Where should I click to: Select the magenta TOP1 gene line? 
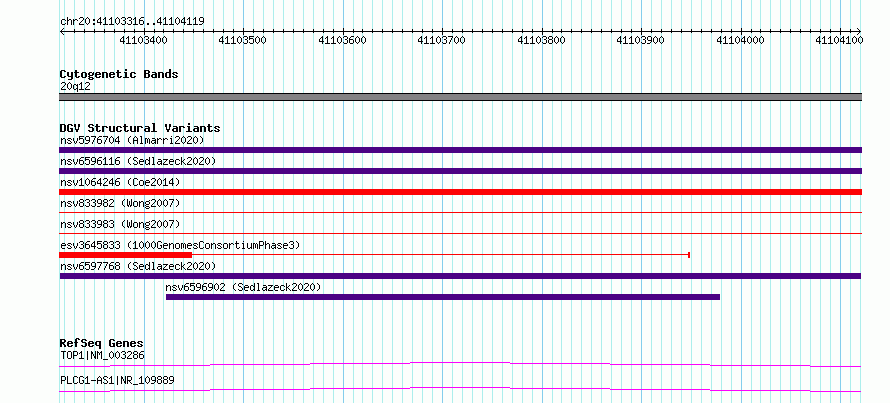tap(460, 364)
